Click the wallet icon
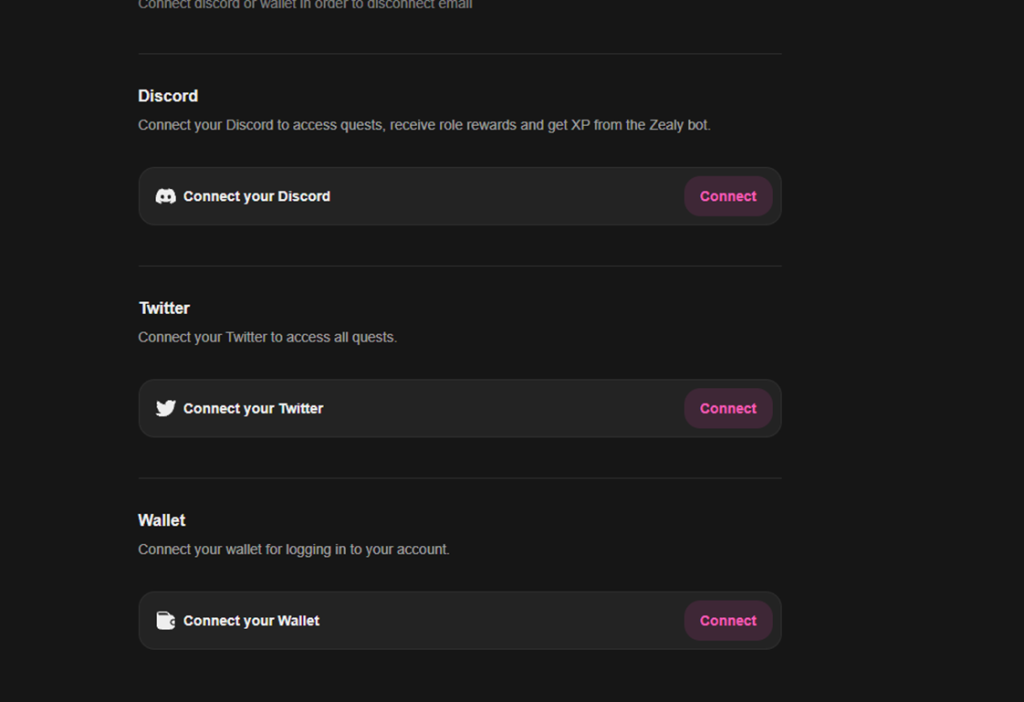Screen dimensions: 1024x702 pyautogui.click(x=166, y=621)
